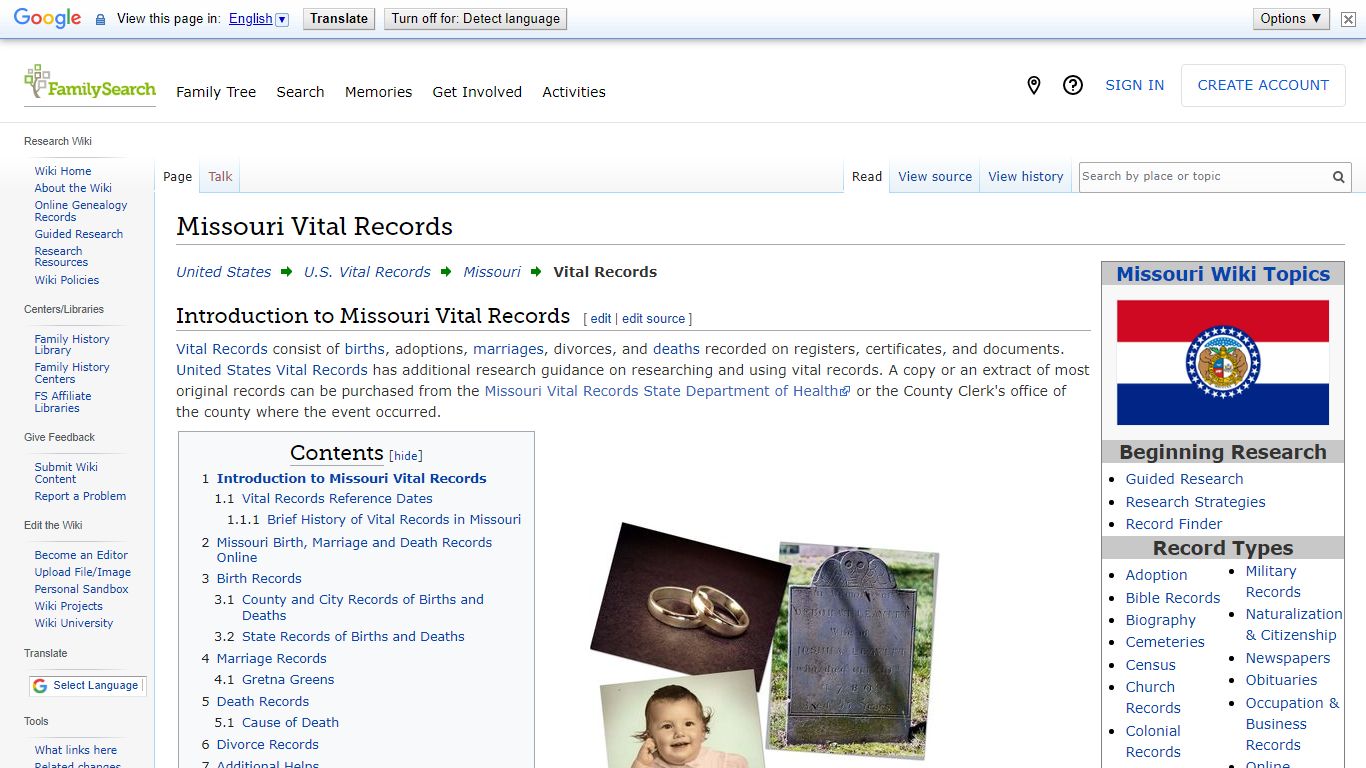
Task: Jump to Cause of Death in contents
Action: pyautogui.click(x=290, y=722)
